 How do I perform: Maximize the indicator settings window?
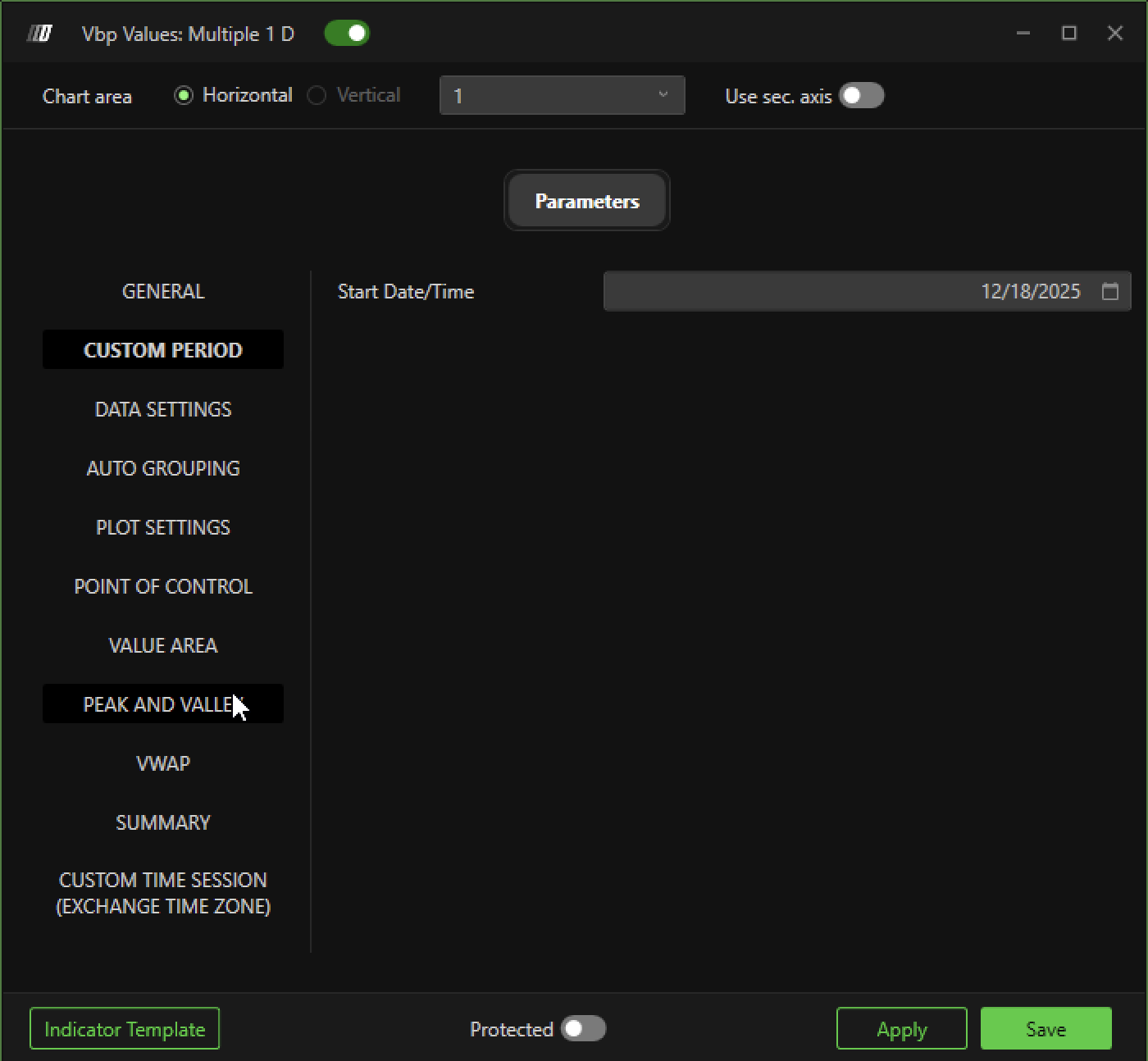click(x=1068, y=34)
